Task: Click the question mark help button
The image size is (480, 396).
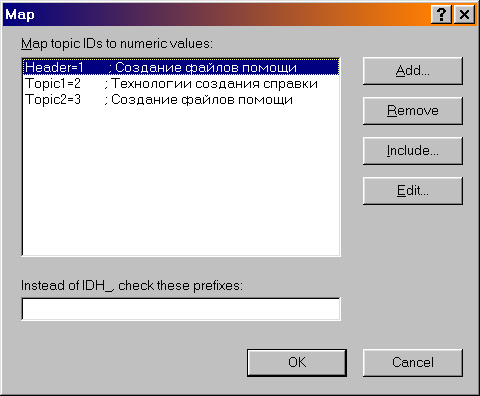Action: tap(441, 15)
